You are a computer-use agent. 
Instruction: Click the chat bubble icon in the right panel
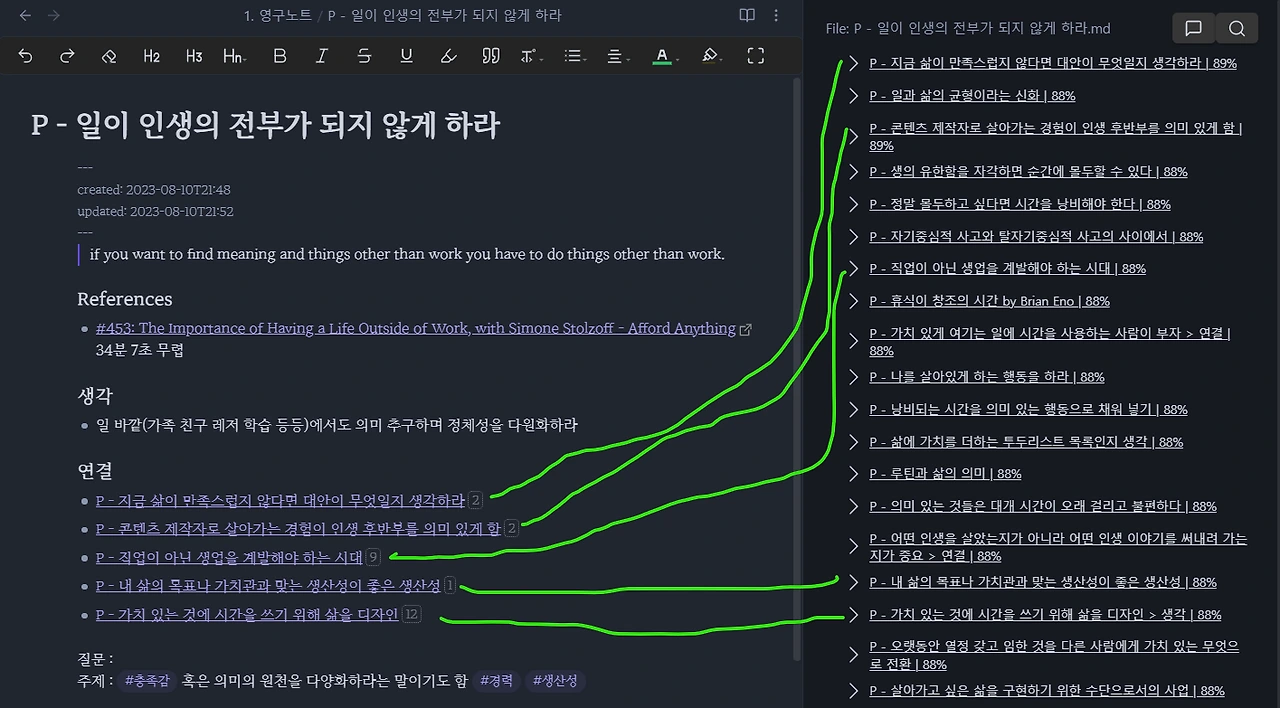[x=1193, y=29]
